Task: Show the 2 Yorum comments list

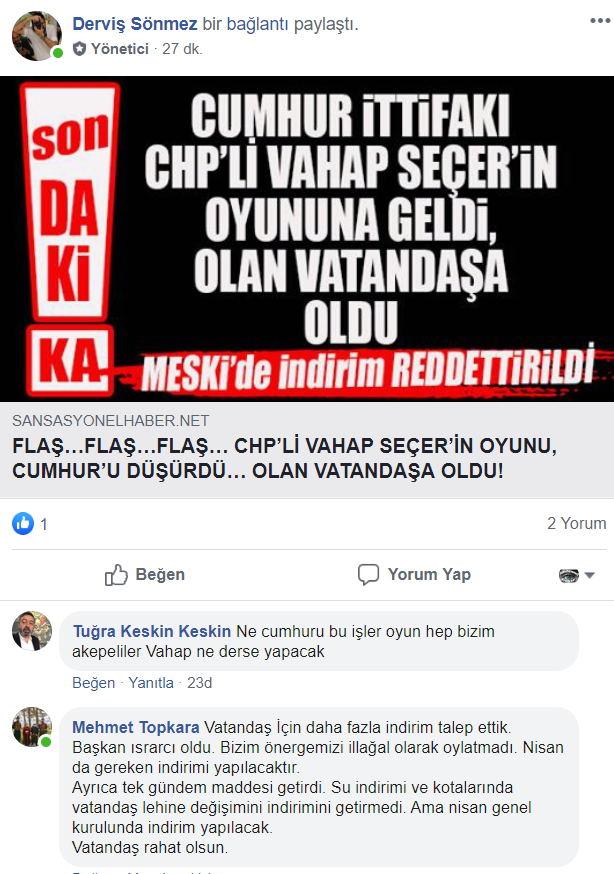Action: click(577, 523)
